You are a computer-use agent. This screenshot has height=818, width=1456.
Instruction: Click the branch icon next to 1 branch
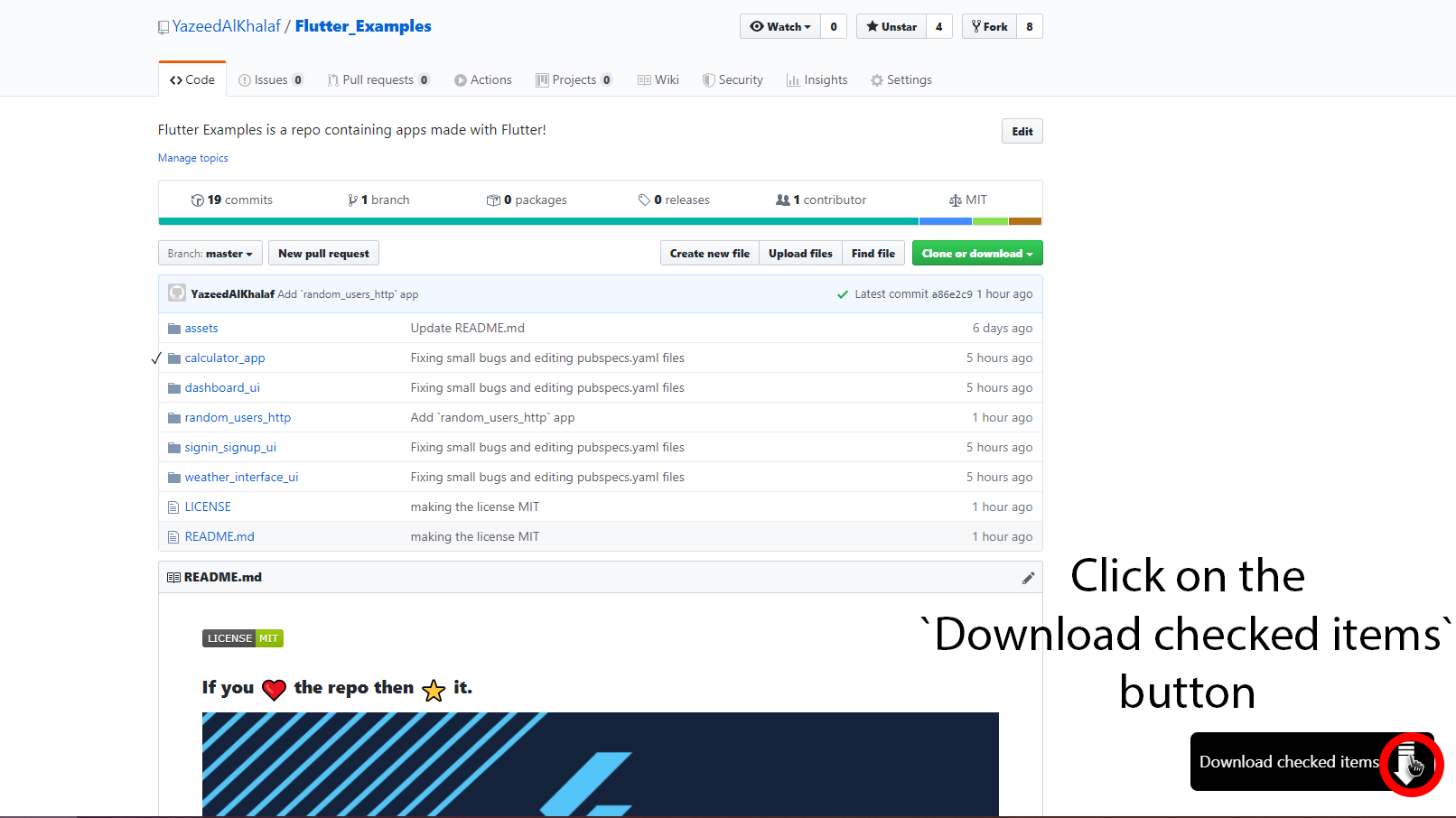[x=352, y=200]
